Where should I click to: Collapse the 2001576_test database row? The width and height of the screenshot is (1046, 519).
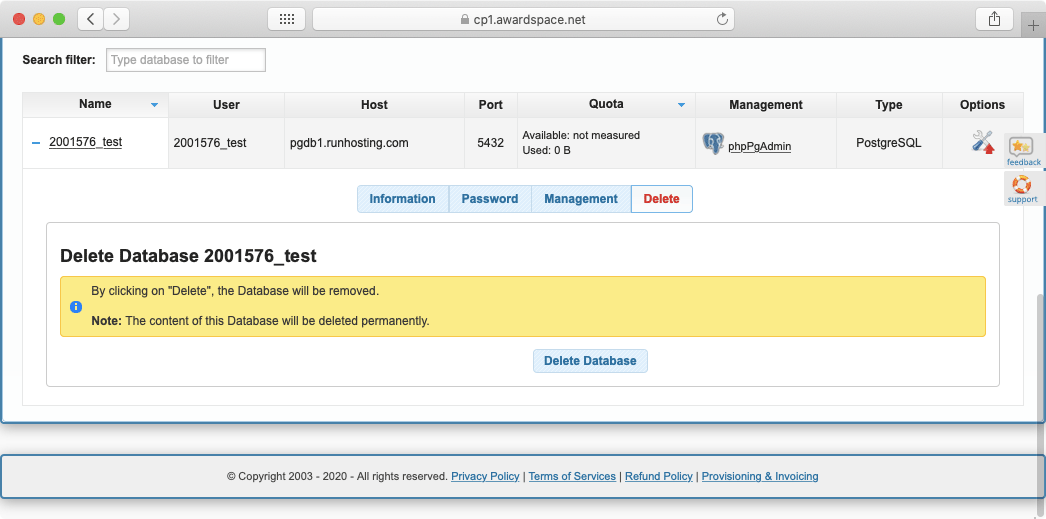[x=36, y=143]
